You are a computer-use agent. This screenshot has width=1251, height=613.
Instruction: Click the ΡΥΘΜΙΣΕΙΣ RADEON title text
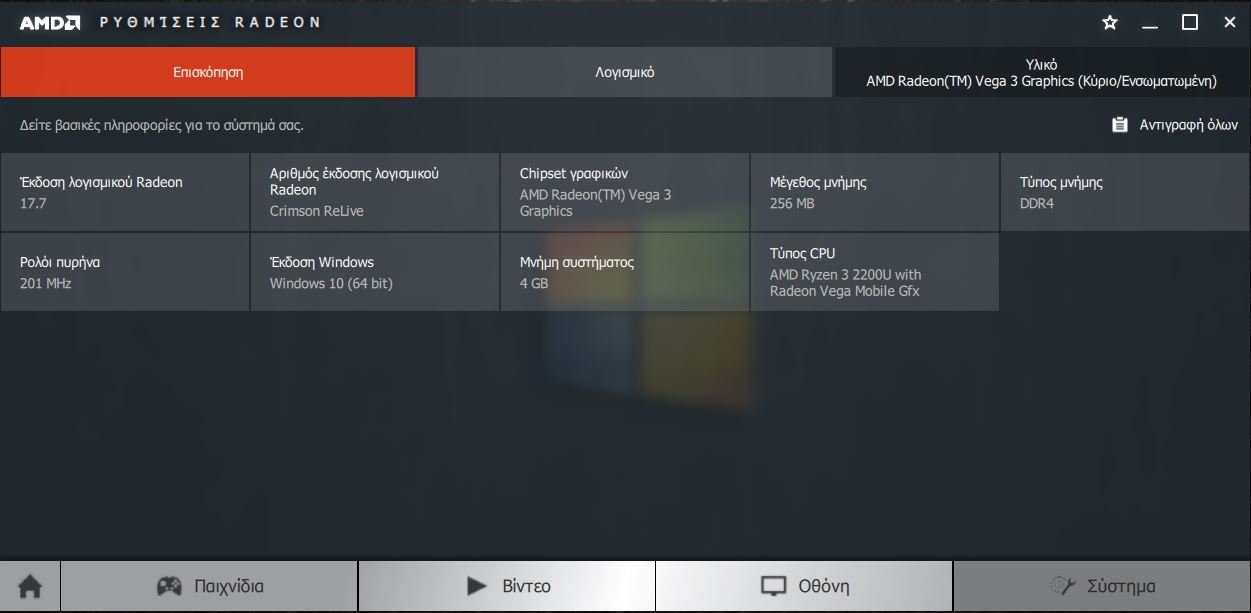210,22
